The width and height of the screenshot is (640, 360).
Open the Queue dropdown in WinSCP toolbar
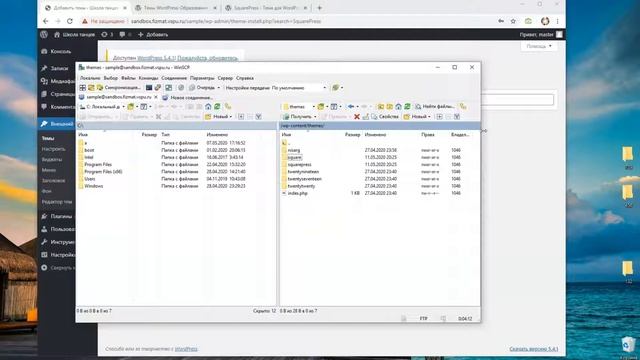pyautogui.click(x=205, y=87)
